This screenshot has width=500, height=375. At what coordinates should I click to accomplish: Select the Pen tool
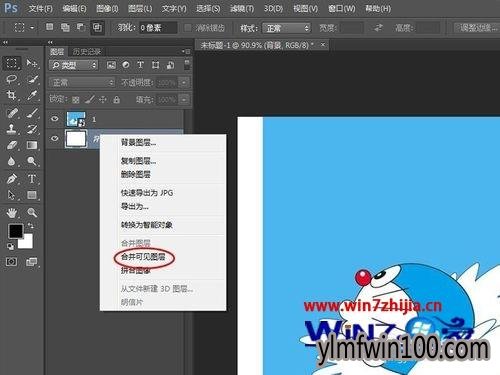(x=12, y=179)
